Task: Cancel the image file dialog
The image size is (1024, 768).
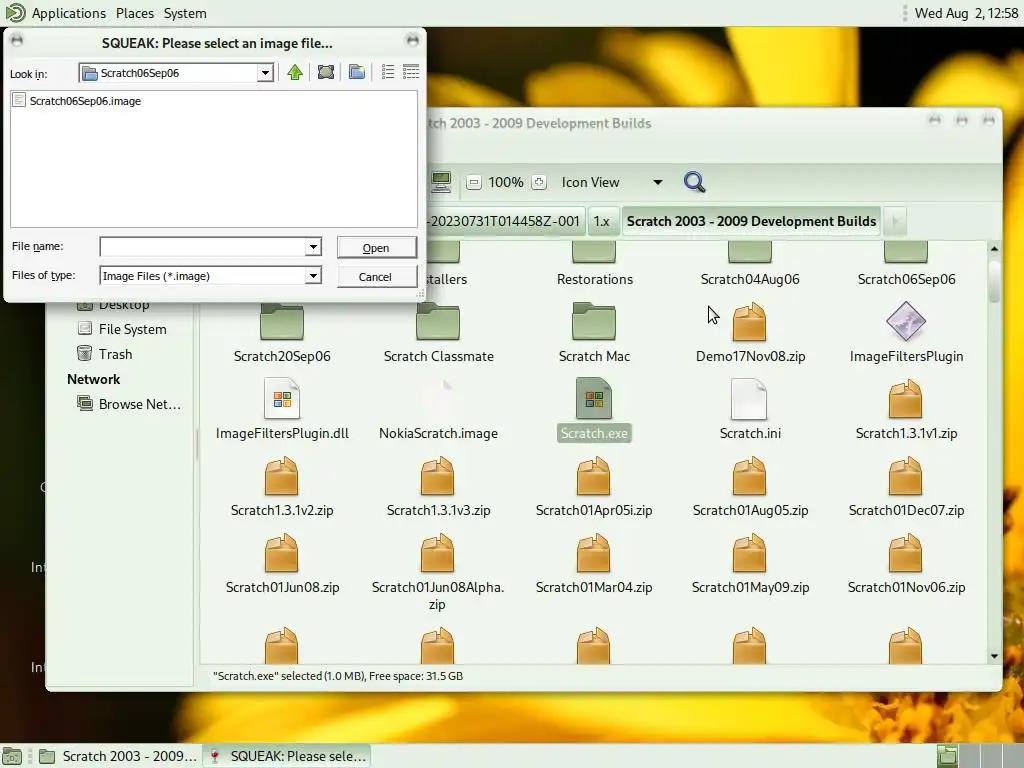Action: 376,277
